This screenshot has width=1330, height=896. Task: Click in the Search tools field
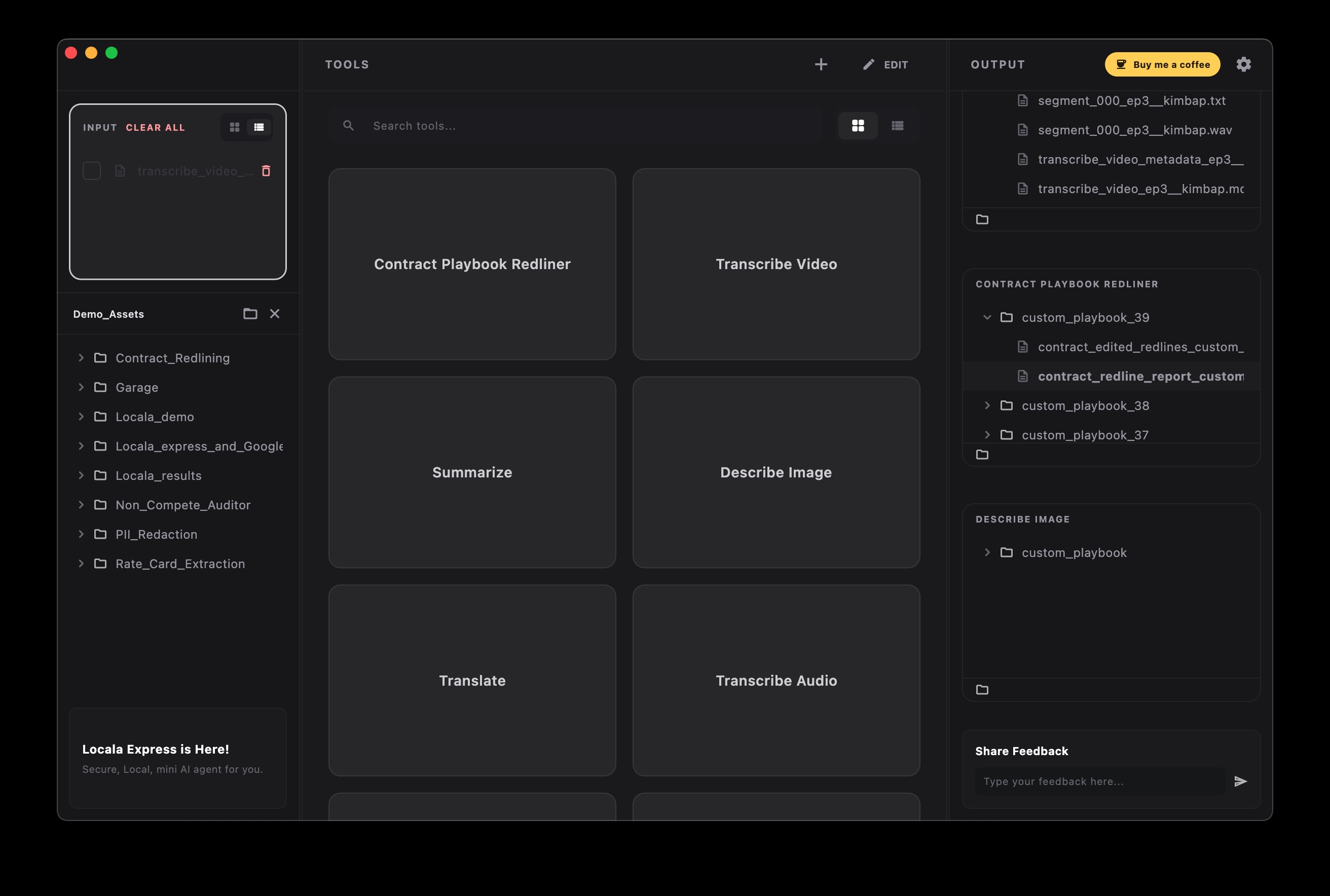[576, 126]
